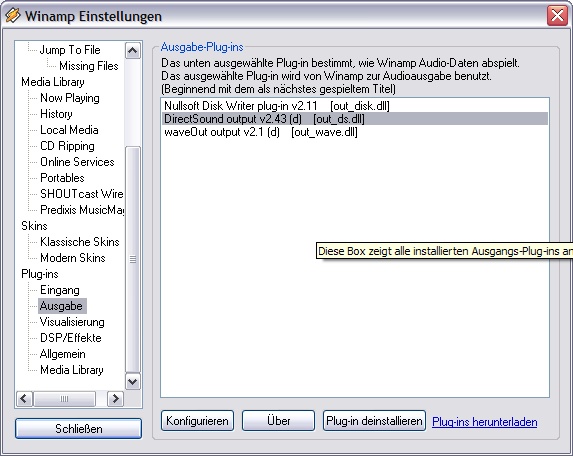Click the Winamp lightning icon in title bar
The width and height of the screenshot is (573, 456).
(13, 16)
